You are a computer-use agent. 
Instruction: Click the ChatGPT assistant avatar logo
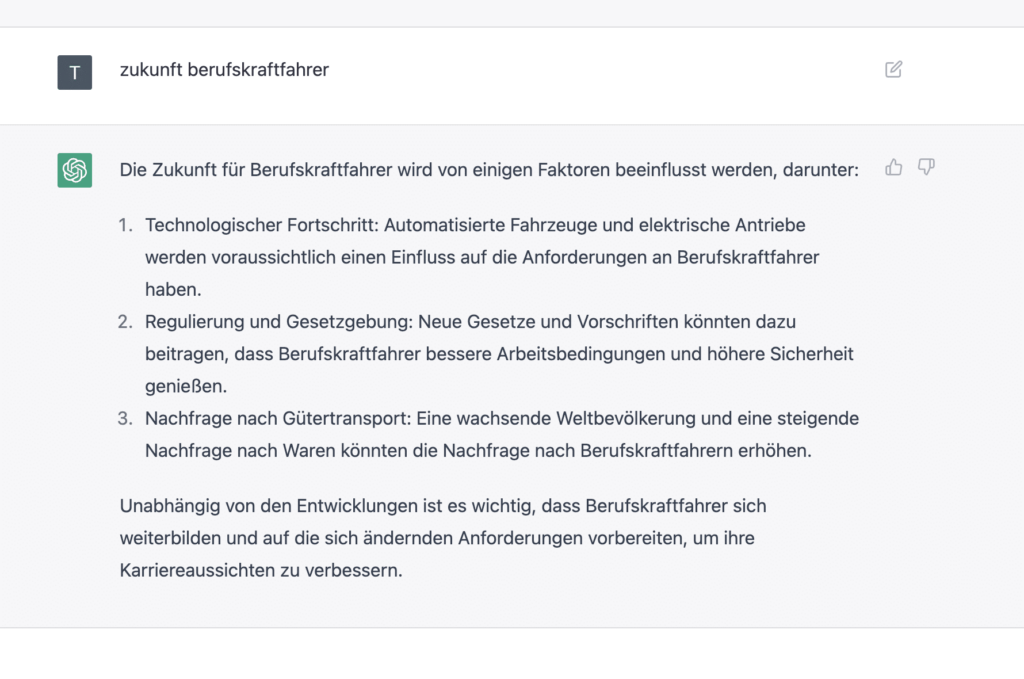point(74,170)
